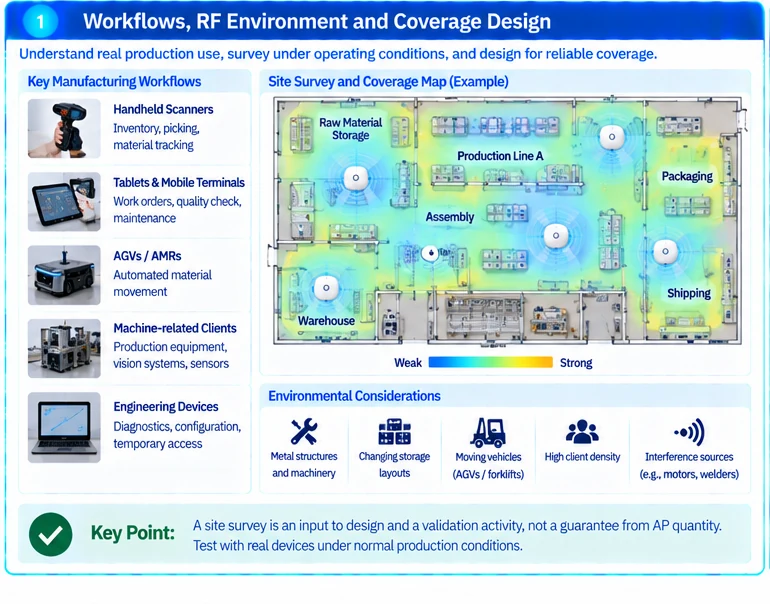Click the Changing storage layouts caption
This screenshot has width=770, height=604.
click(x=394, y=465)
